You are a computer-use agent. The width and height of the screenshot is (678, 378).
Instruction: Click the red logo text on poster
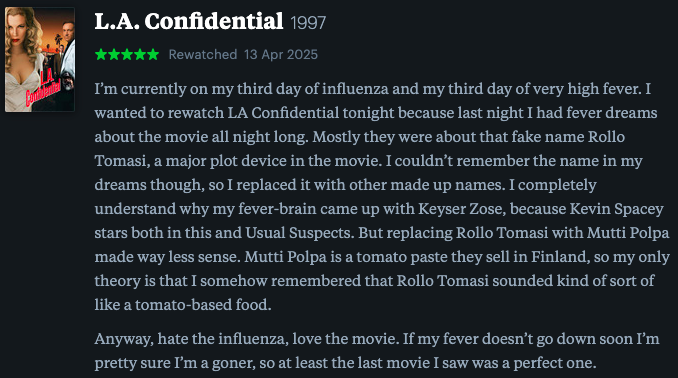pyautogui.click(x=44, y=88)
